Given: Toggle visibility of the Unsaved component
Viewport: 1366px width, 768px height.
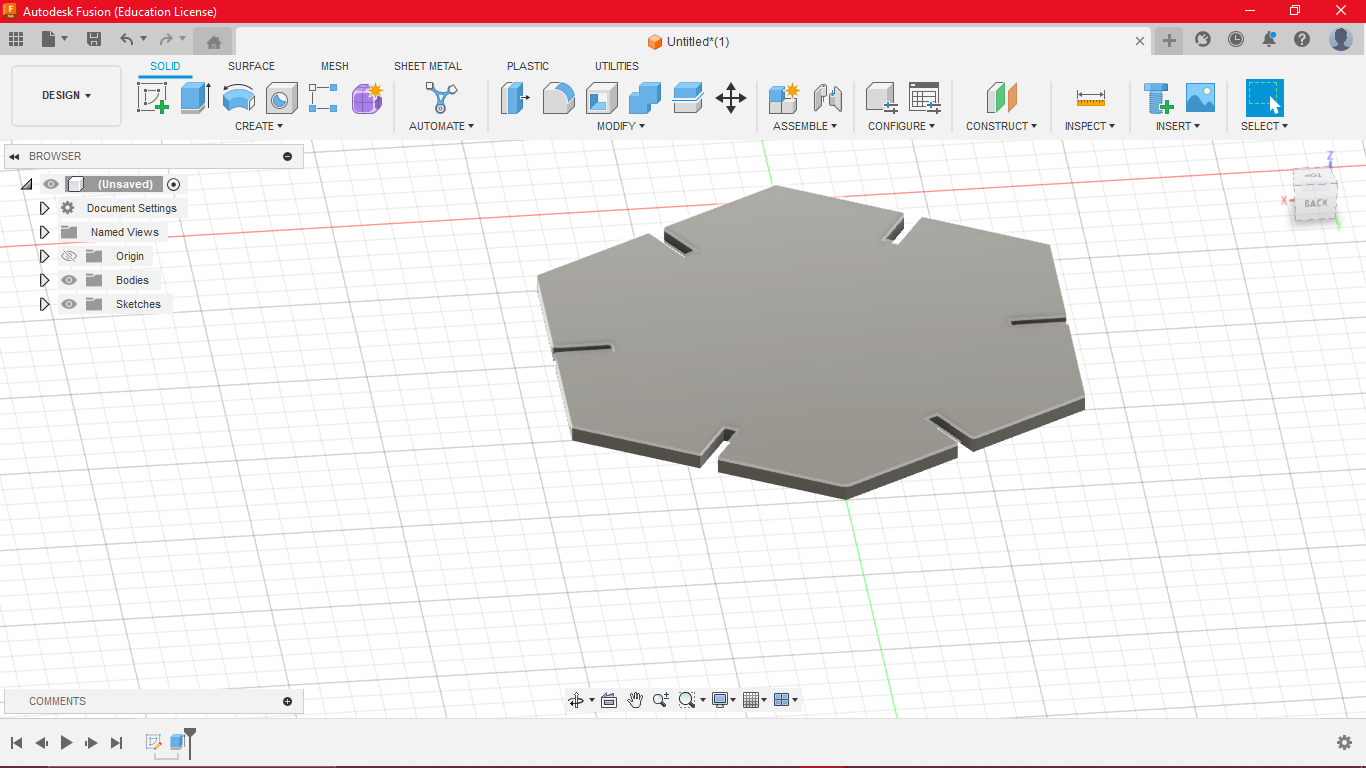Looking at the screenshot, I should pyautogui.click(x=51, y=184).
